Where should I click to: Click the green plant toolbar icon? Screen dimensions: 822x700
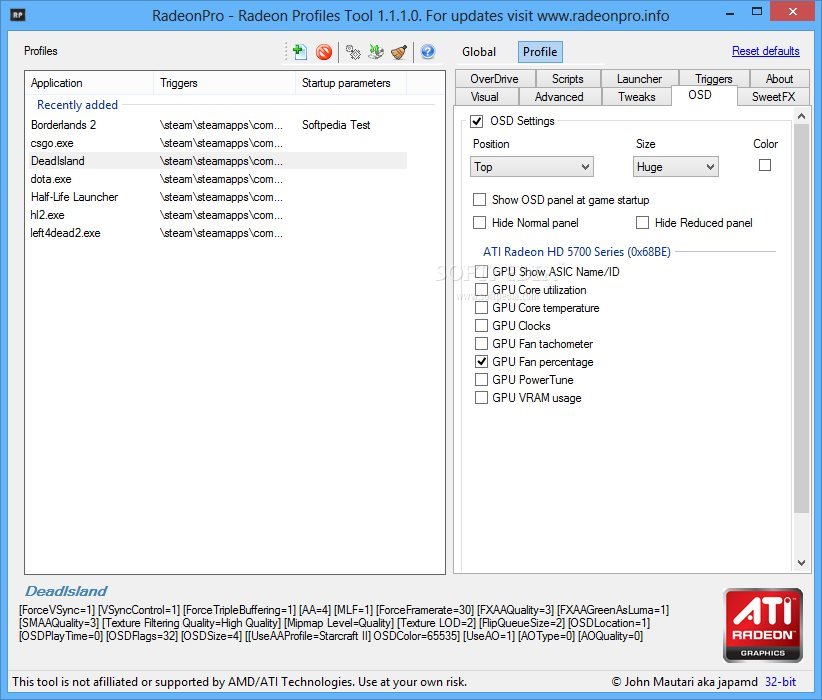click(x=376, y=52)
